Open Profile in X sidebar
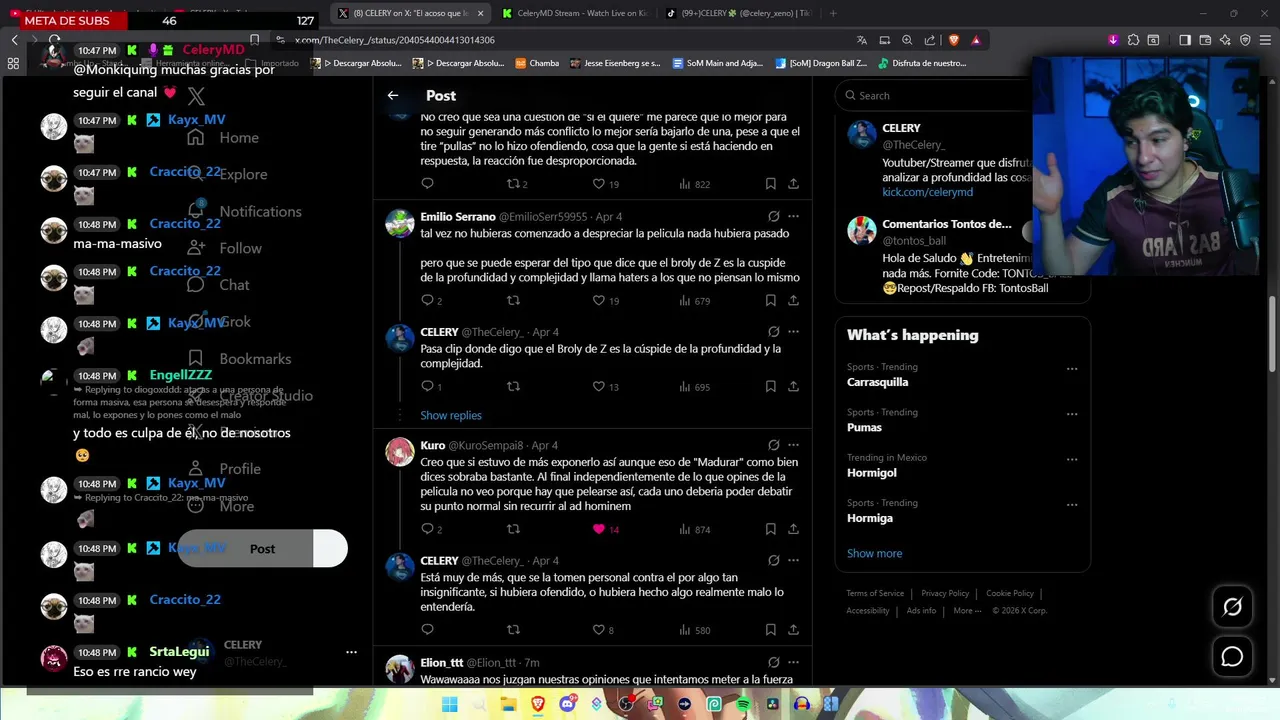Screen dimensions: 1280x720 pos(225,468)
